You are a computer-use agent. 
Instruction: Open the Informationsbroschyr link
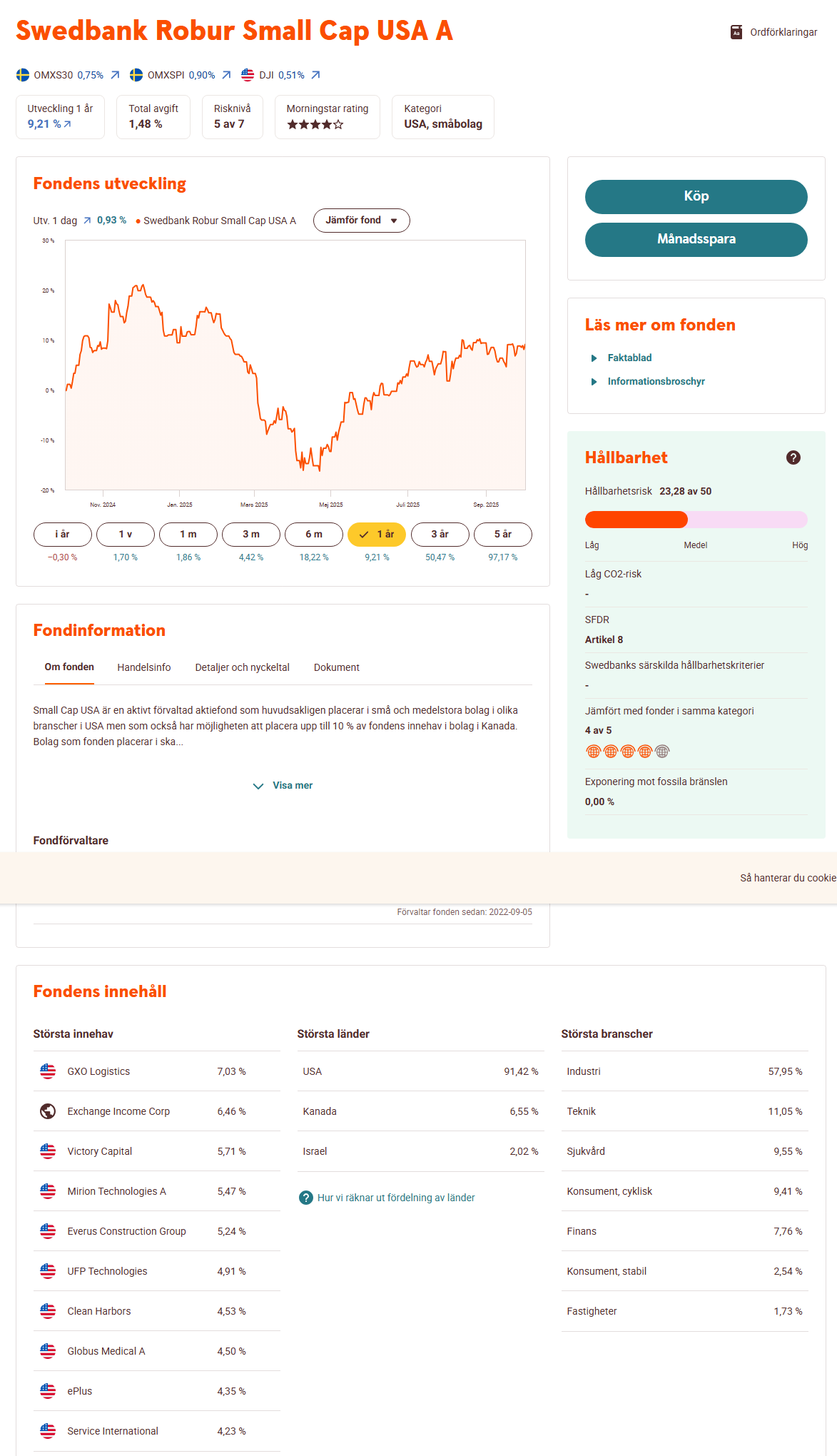(x=656, y=382)
